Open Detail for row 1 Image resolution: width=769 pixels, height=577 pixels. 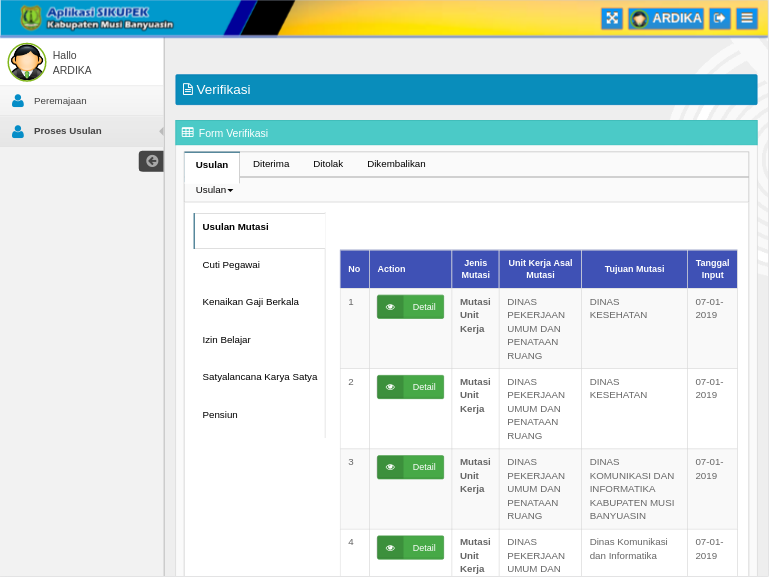[x=410, y=307]
